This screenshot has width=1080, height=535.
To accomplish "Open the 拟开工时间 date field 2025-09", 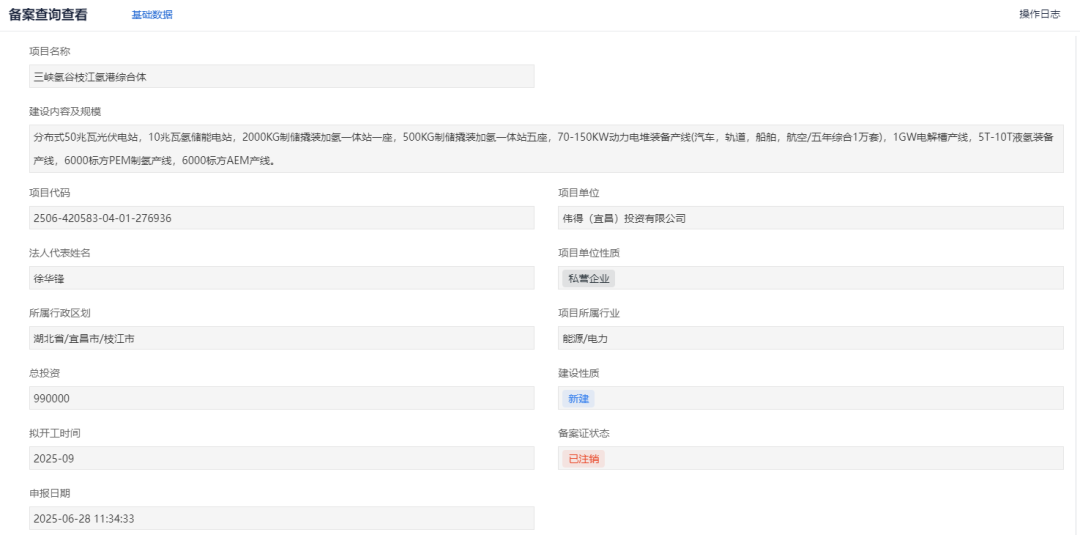I will pyautogui.click(x=281, y=458).
